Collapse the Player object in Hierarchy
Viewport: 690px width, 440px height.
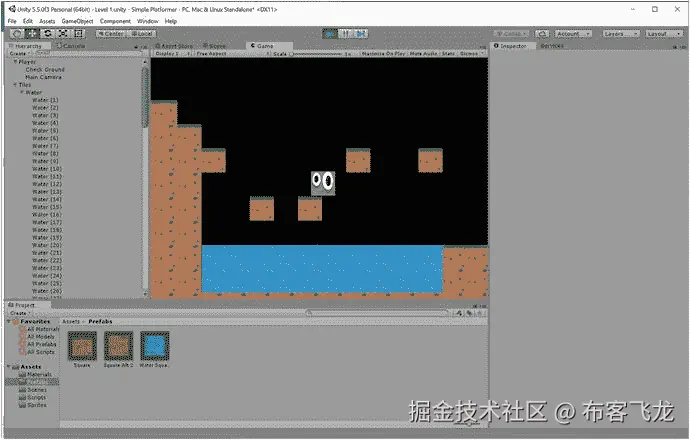click(x=15, y=62)
